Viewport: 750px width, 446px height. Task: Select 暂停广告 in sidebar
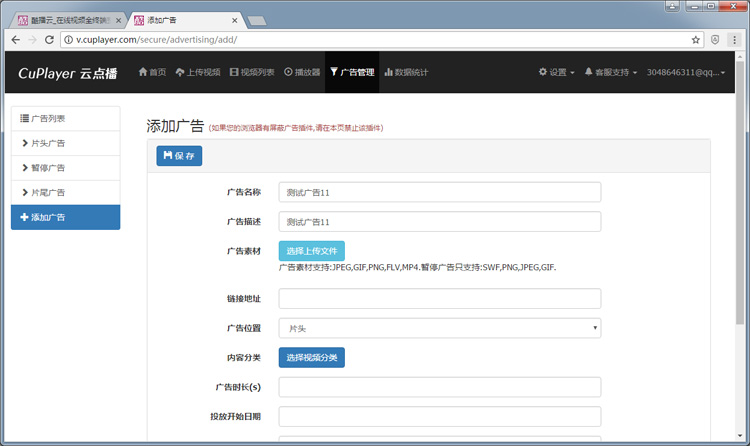[65, 168]
